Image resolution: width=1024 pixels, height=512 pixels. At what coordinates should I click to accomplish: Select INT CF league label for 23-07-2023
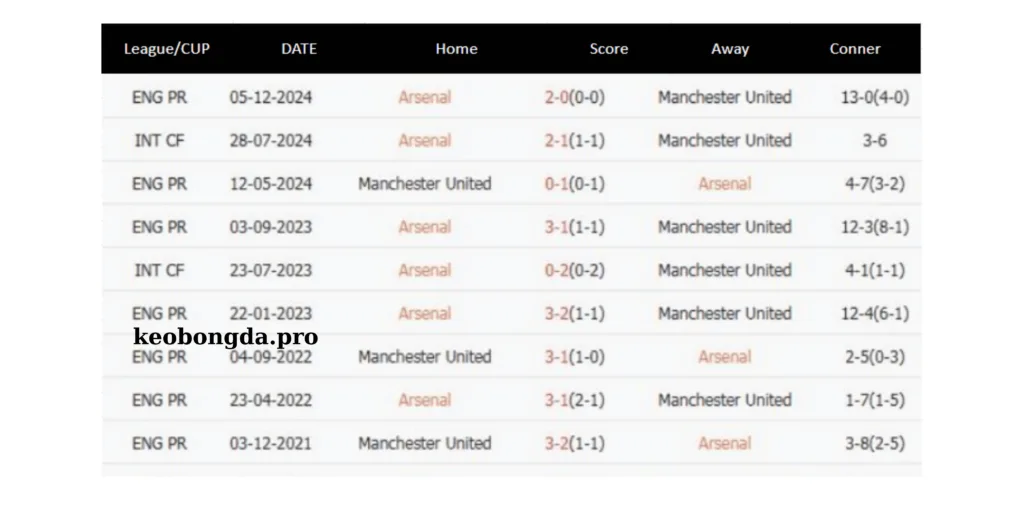160,270
